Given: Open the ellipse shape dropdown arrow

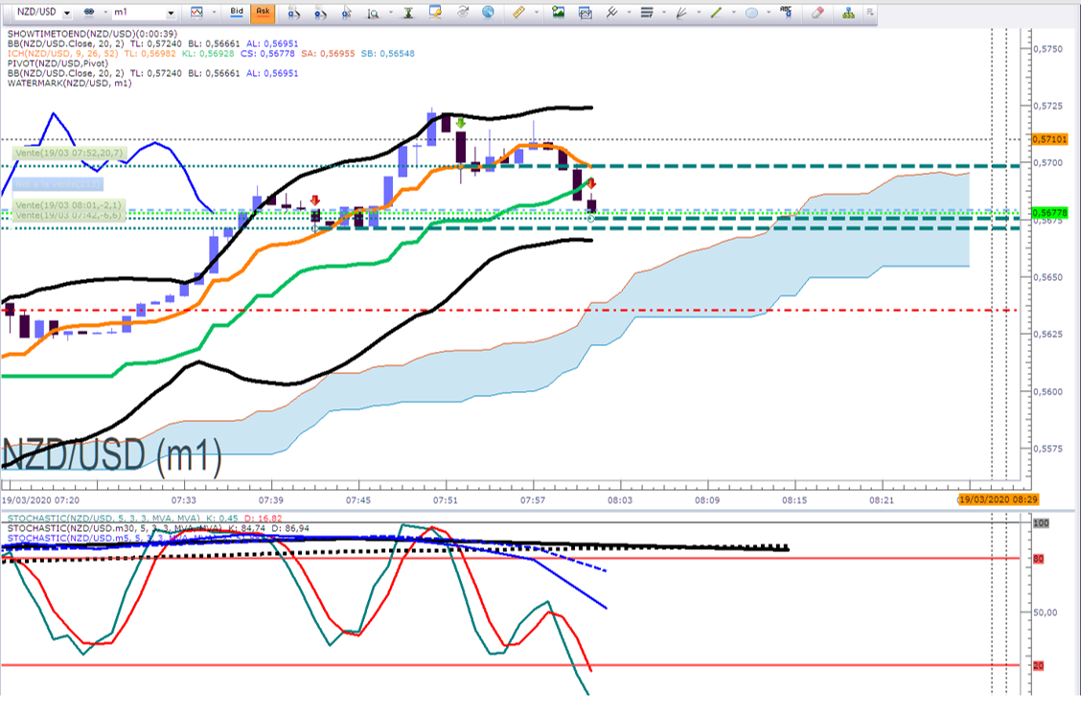Looking at the screenshot, I should 769,12.
